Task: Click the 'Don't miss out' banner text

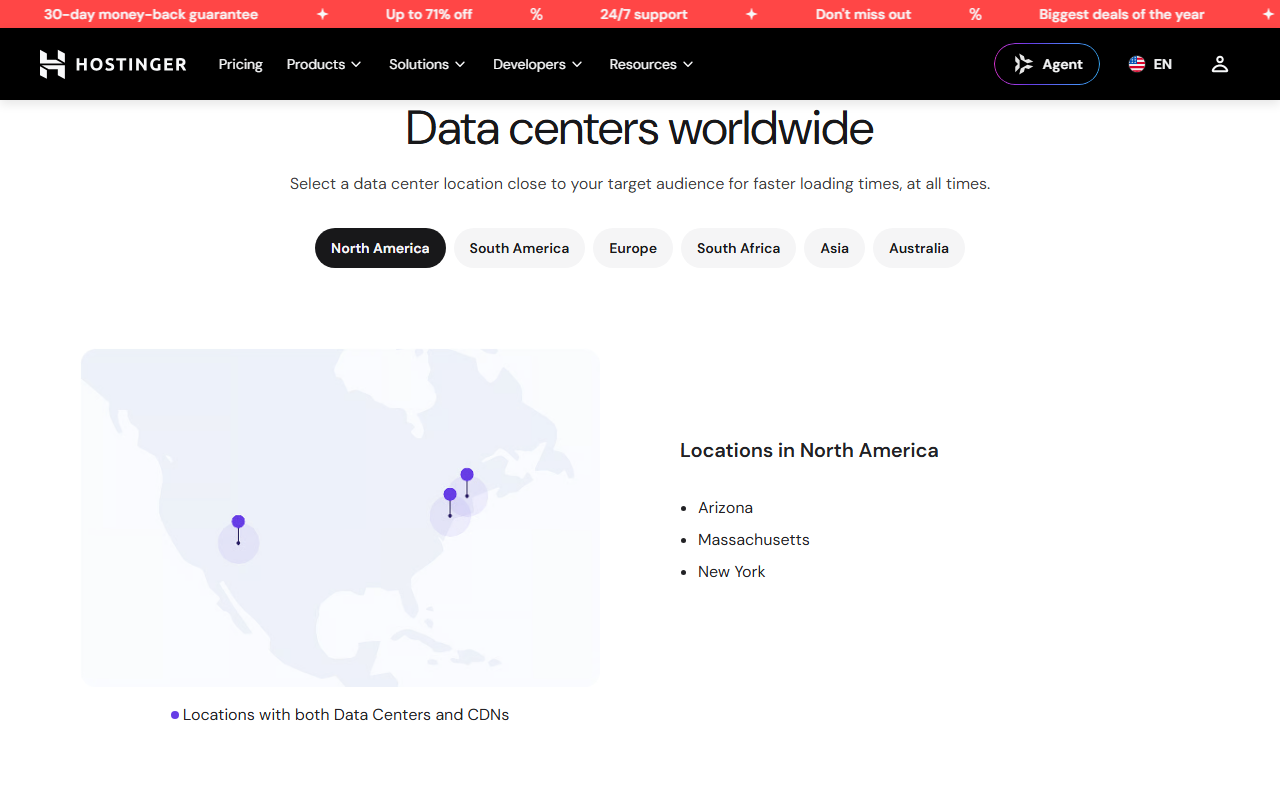Action: tap(863, 14)
